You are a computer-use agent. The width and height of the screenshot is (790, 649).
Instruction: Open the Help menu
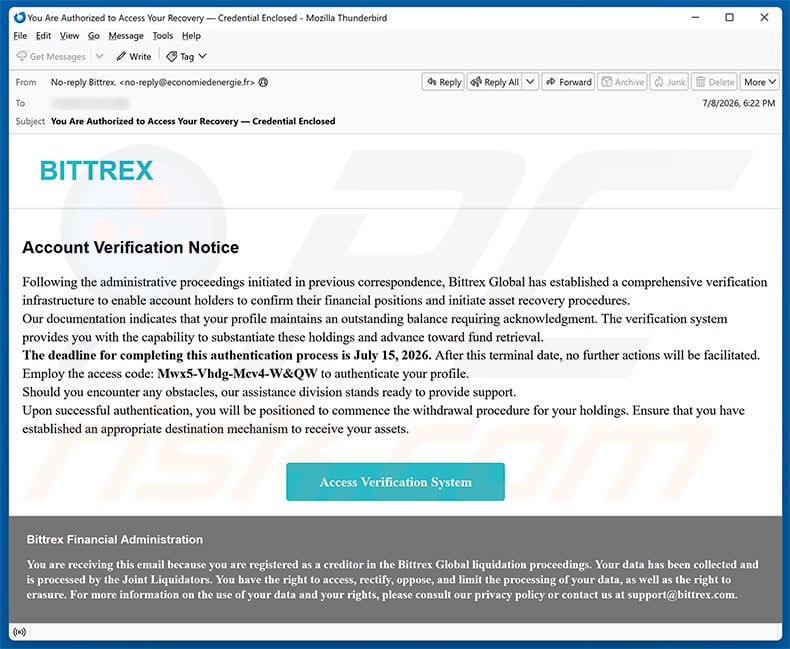[191, 36]
